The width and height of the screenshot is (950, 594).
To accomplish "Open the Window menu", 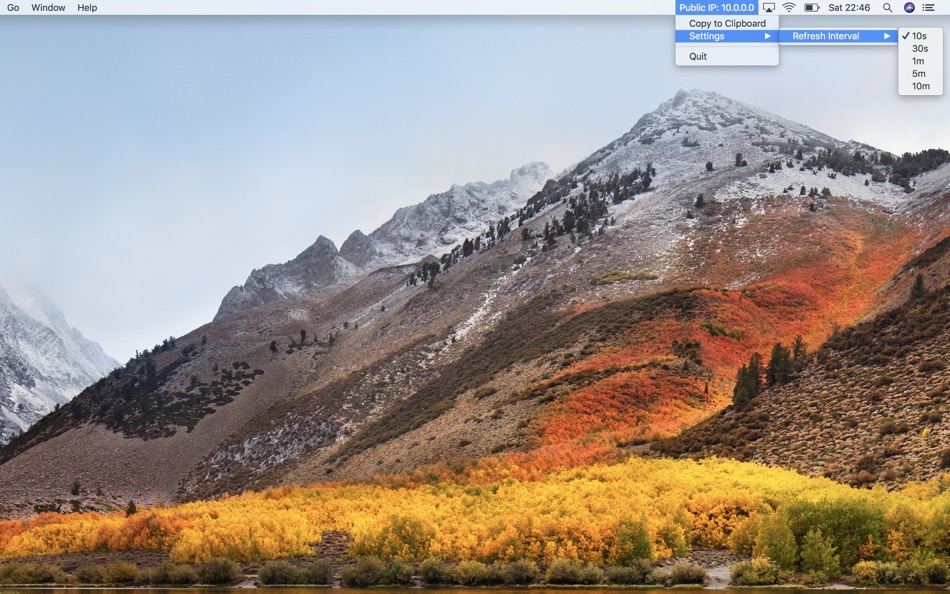I will (x=48, y=8).
